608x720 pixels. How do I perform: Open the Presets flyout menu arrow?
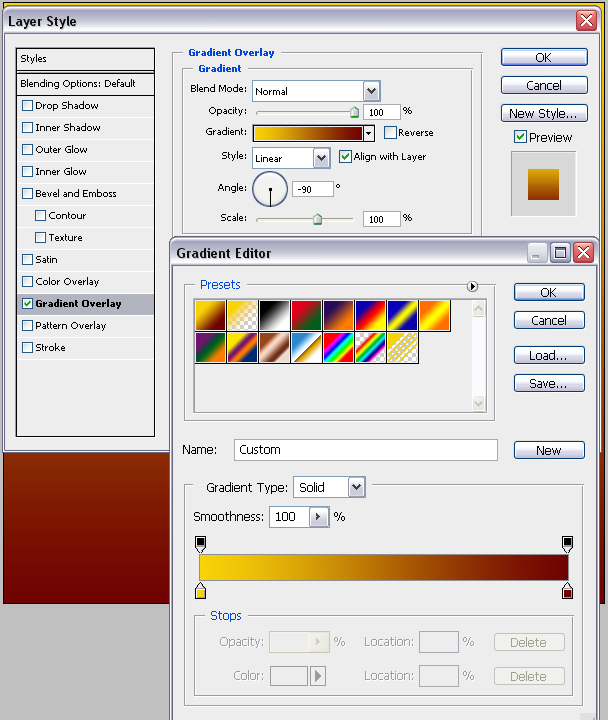pyautogui.click(x=472, y=287)
